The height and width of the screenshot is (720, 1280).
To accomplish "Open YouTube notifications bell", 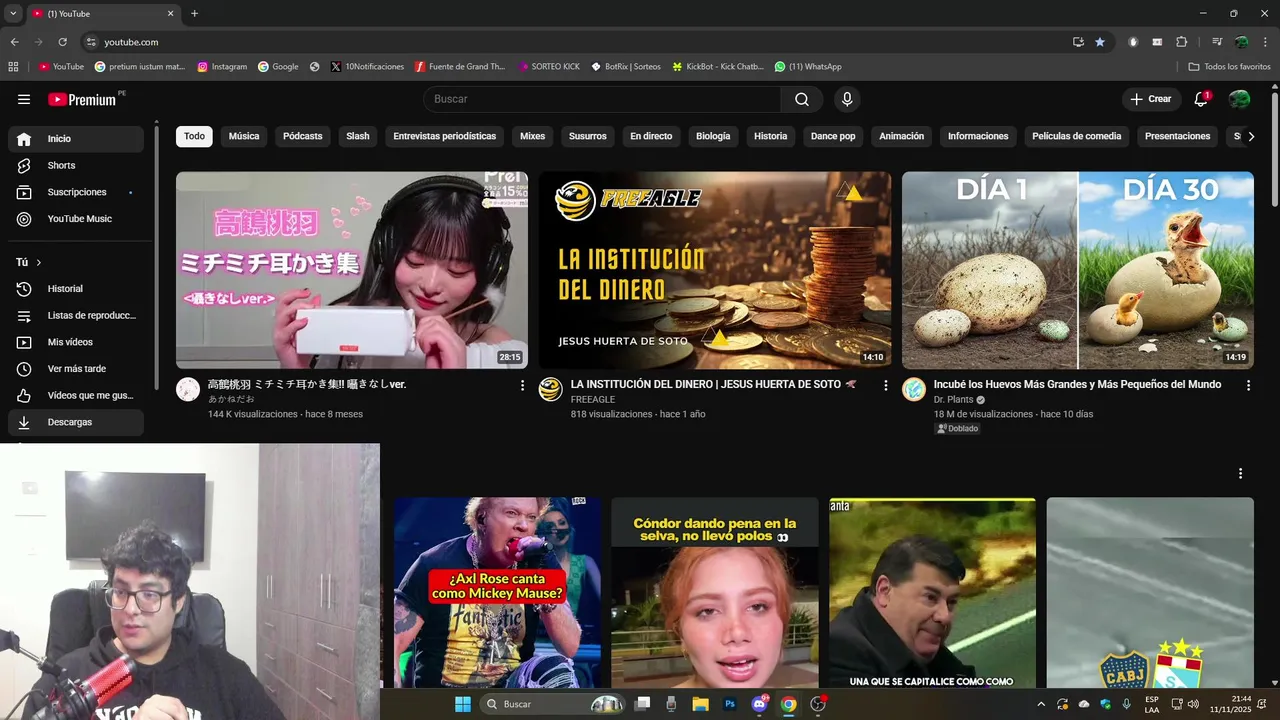I will (1201, 99).
